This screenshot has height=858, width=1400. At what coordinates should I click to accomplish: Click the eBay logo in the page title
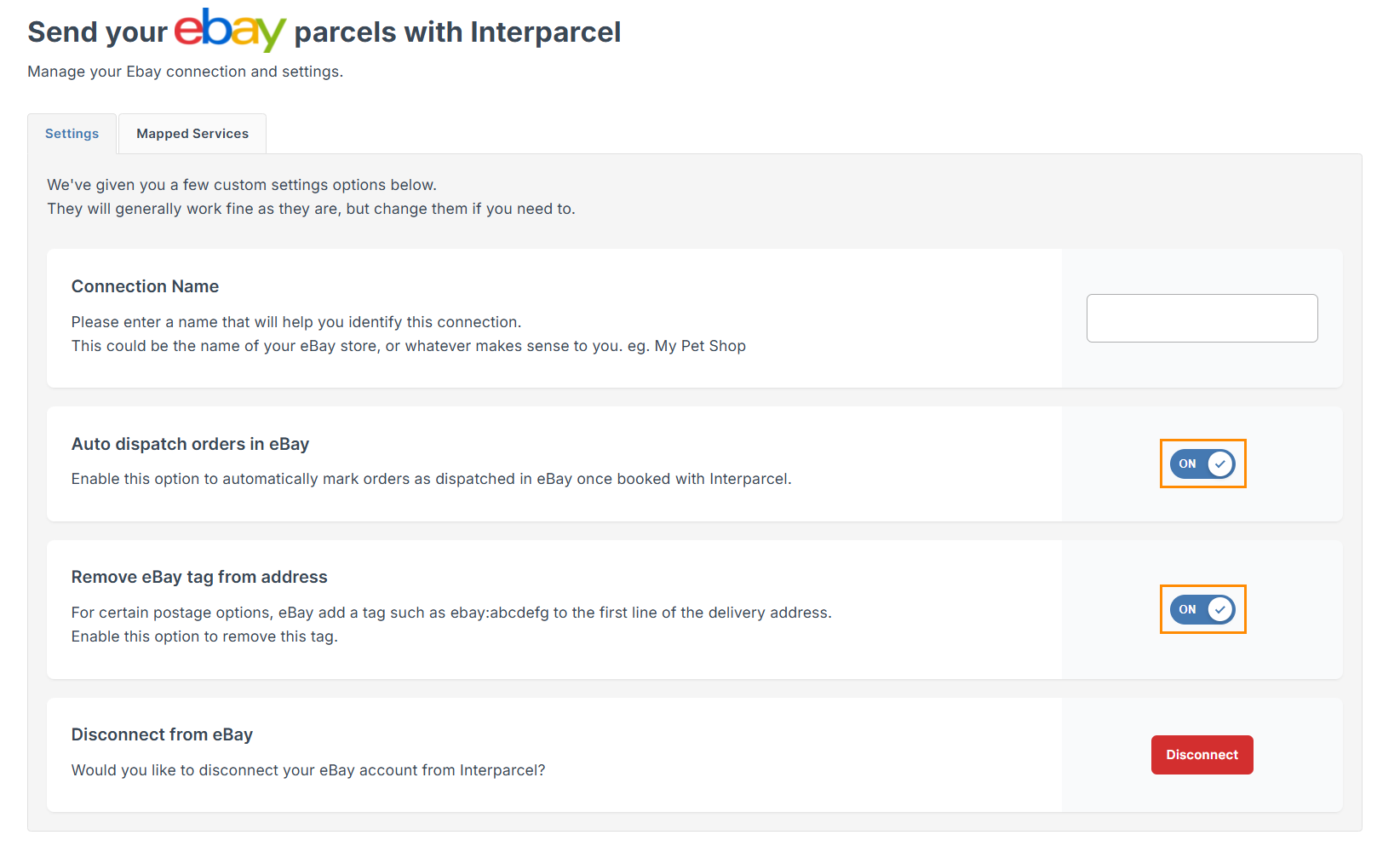pos(230,31)
